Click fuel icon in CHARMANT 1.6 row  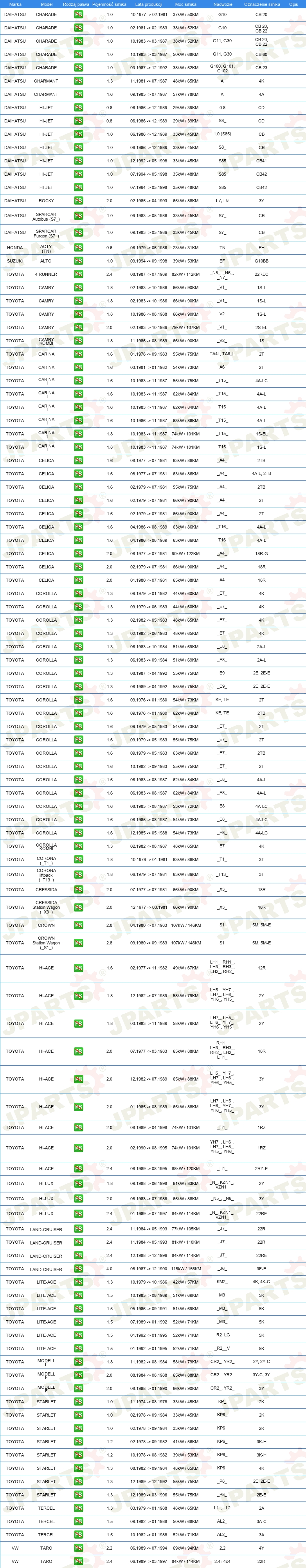79,94
